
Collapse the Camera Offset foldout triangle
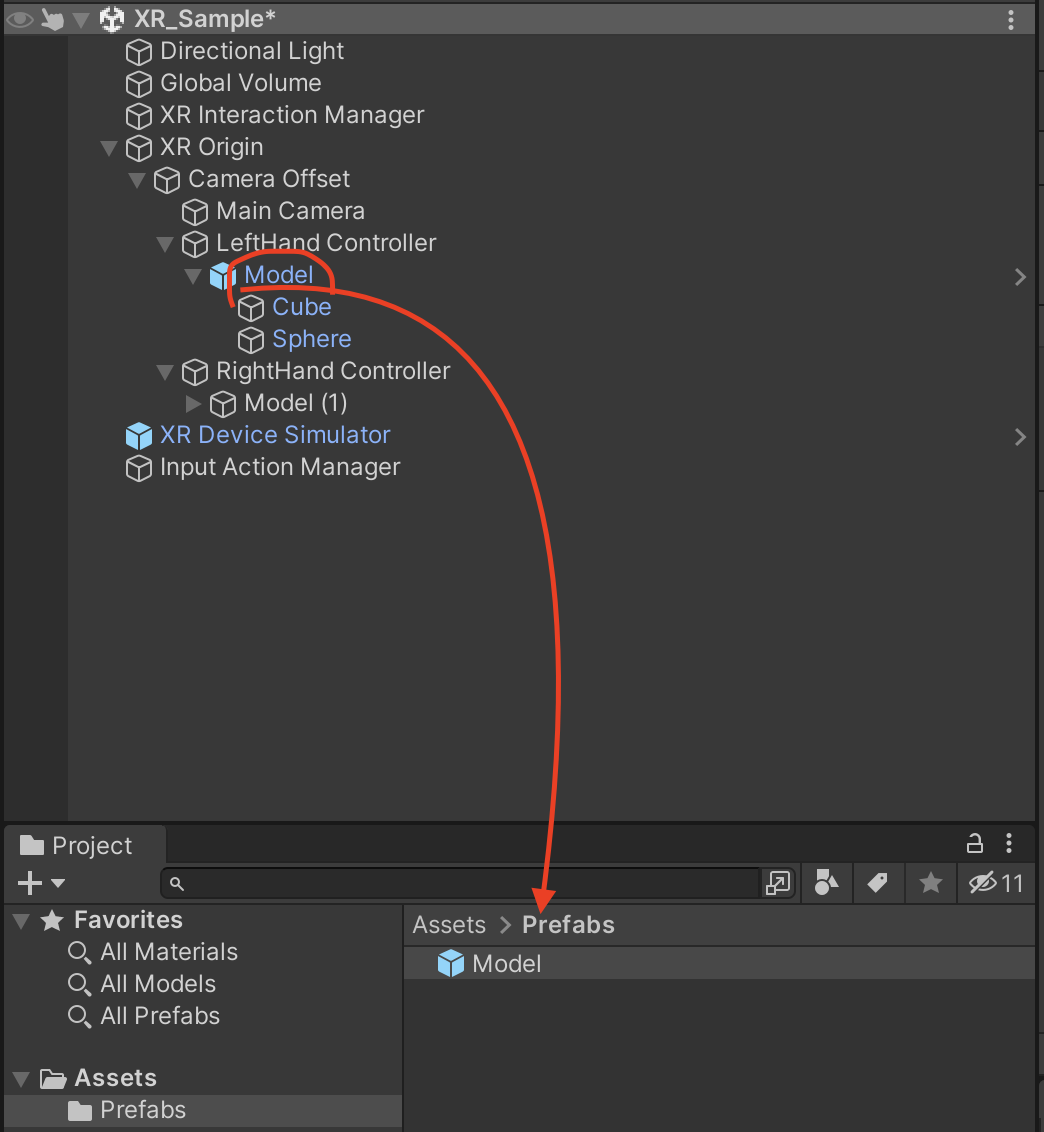click(137, 180)
